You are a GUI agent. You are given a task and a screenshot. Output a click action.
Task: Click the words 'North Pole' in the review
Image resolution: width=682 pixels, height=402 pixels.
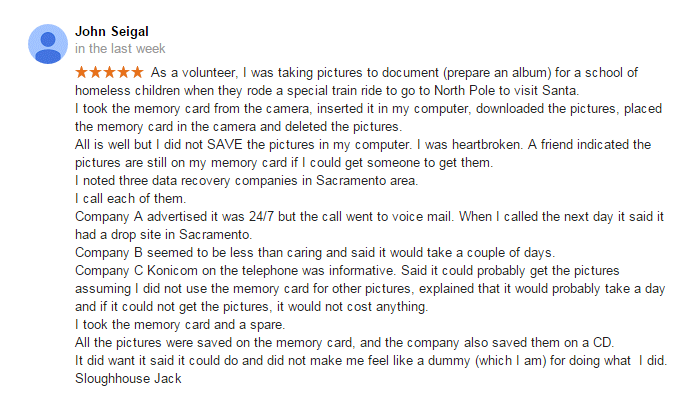(465, 90)
